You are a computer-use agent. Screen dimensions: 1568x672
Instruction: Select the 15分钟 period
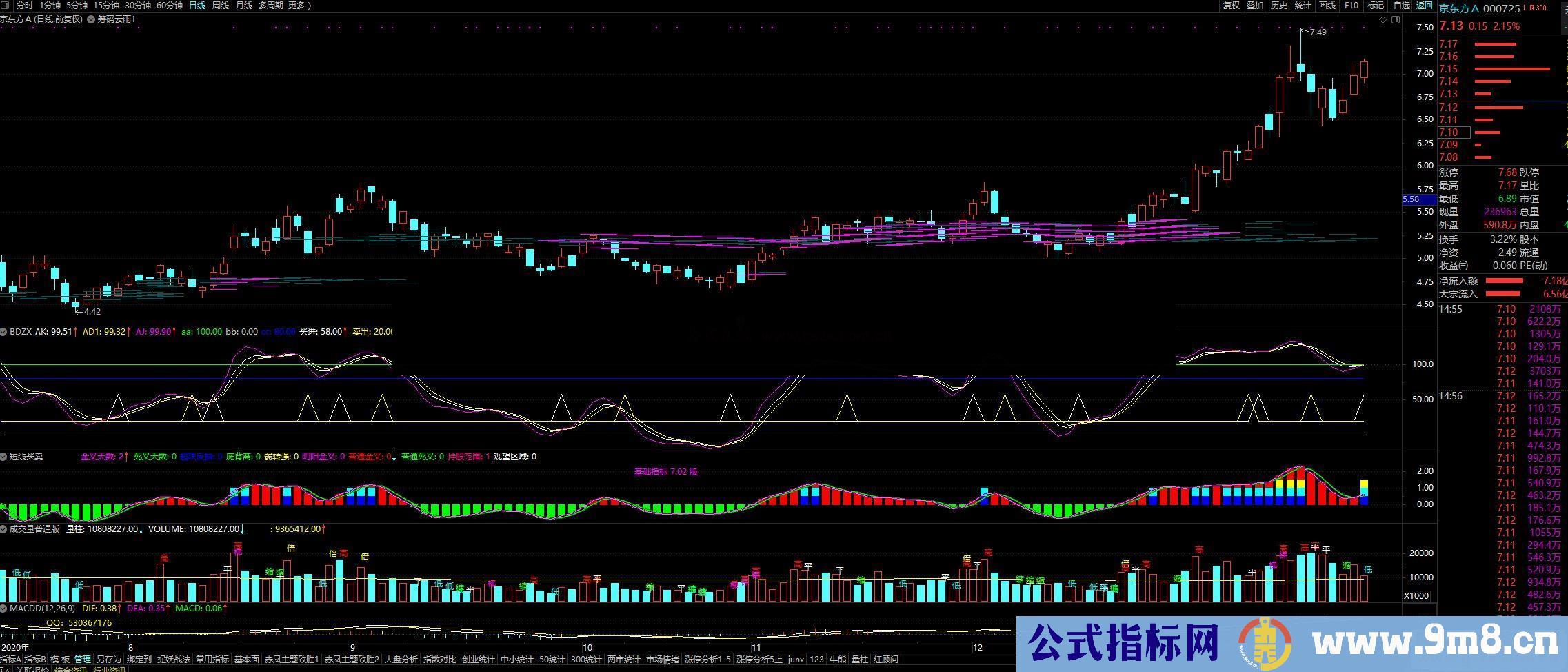tap(106, 6)
